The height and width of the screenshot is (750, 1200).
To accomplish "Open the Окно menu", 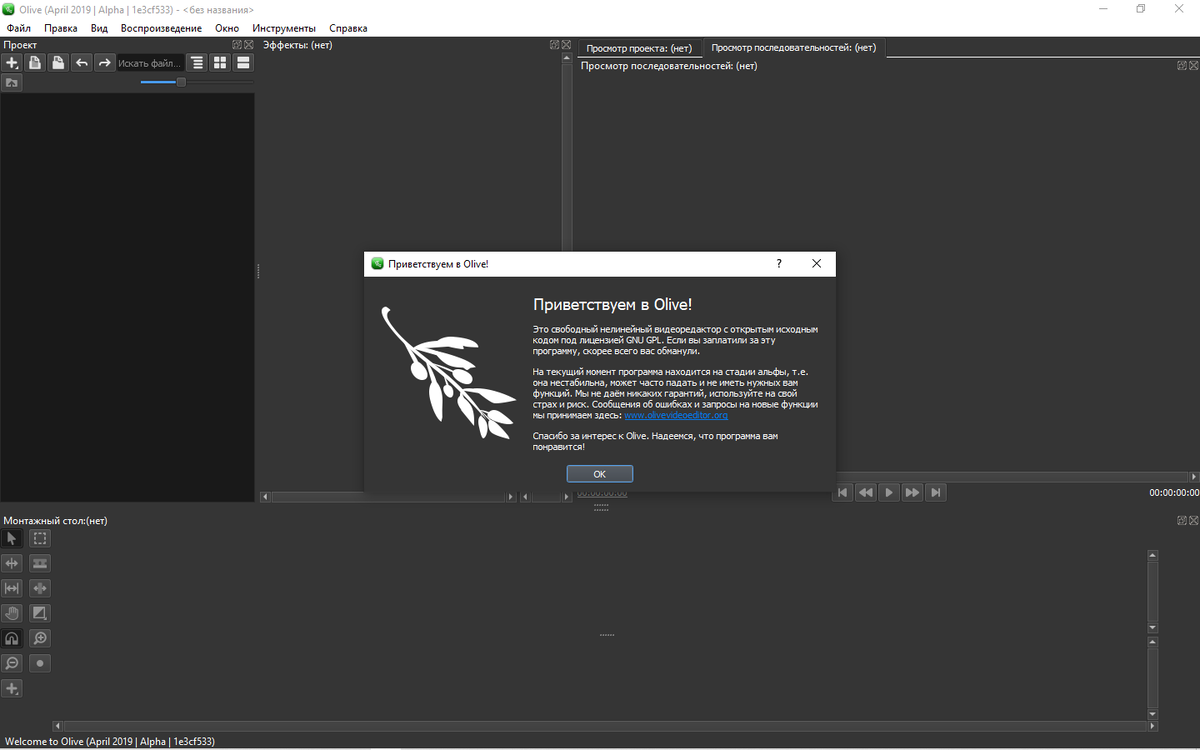I will (227, 28).
